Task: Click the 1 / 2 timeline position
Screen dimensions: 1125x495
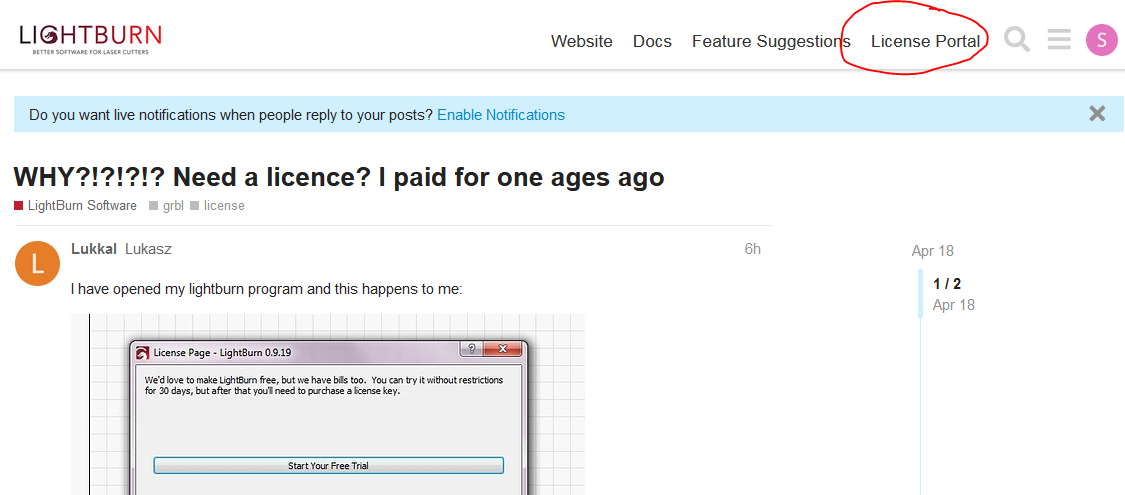Action: (x=947, y=283)
